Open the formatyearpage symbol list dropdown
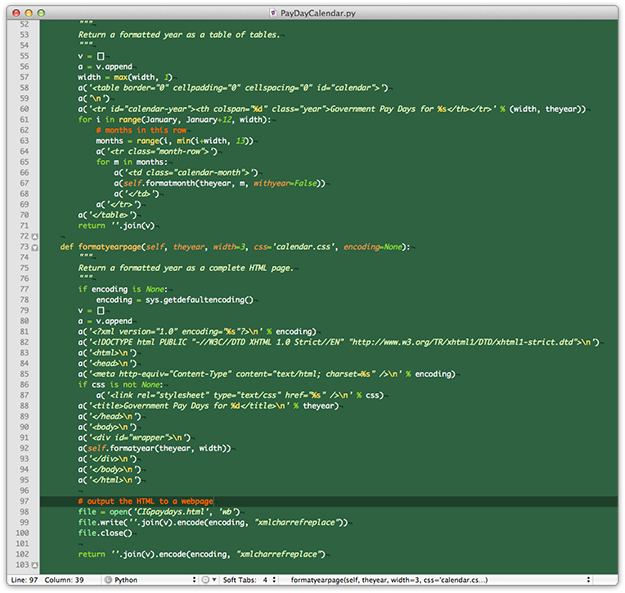 click(440, 580)
